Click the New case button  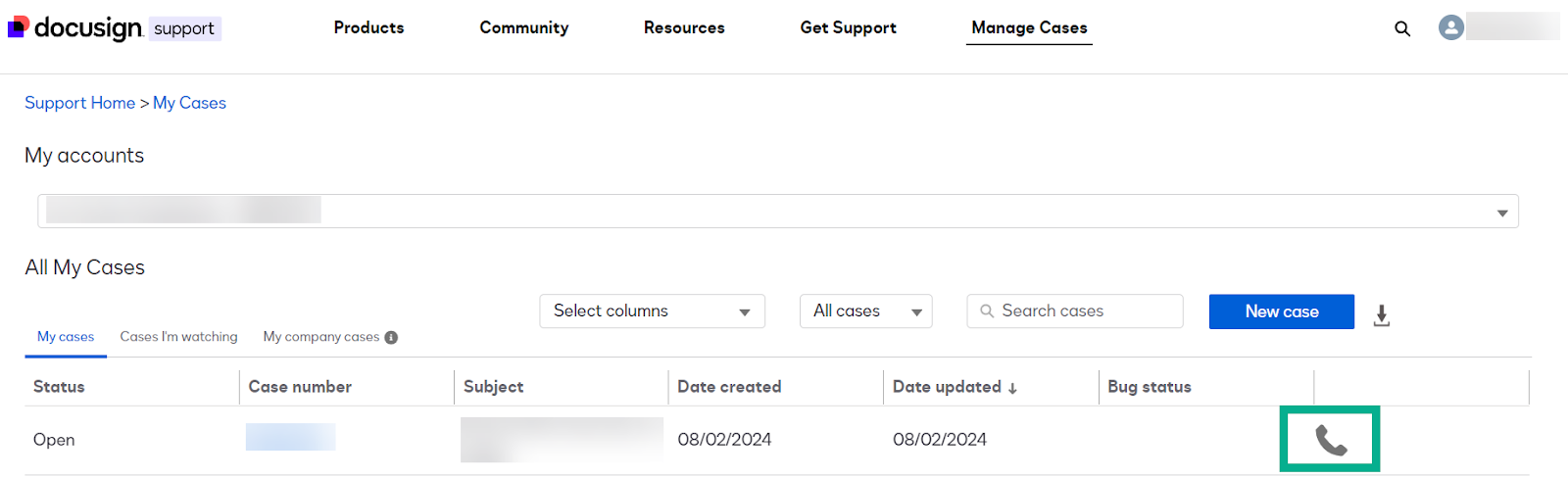(x=1281, y=311)
